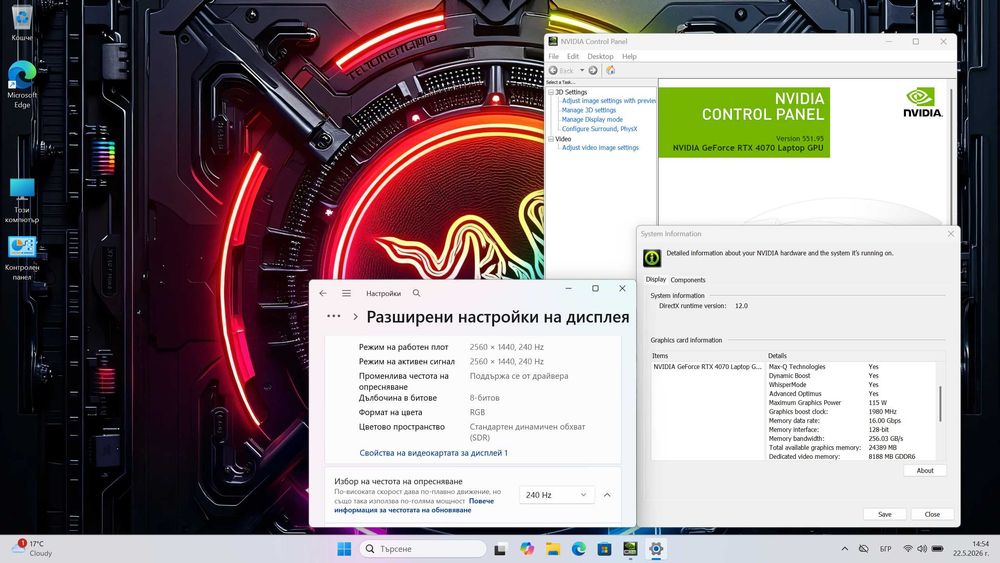
Task: Click Close button in System Information dialog
Action: coord(932,514)
